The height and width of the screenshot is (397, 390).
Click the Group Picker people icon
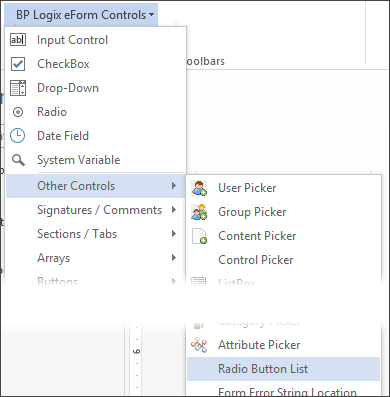tap(199, 212)
